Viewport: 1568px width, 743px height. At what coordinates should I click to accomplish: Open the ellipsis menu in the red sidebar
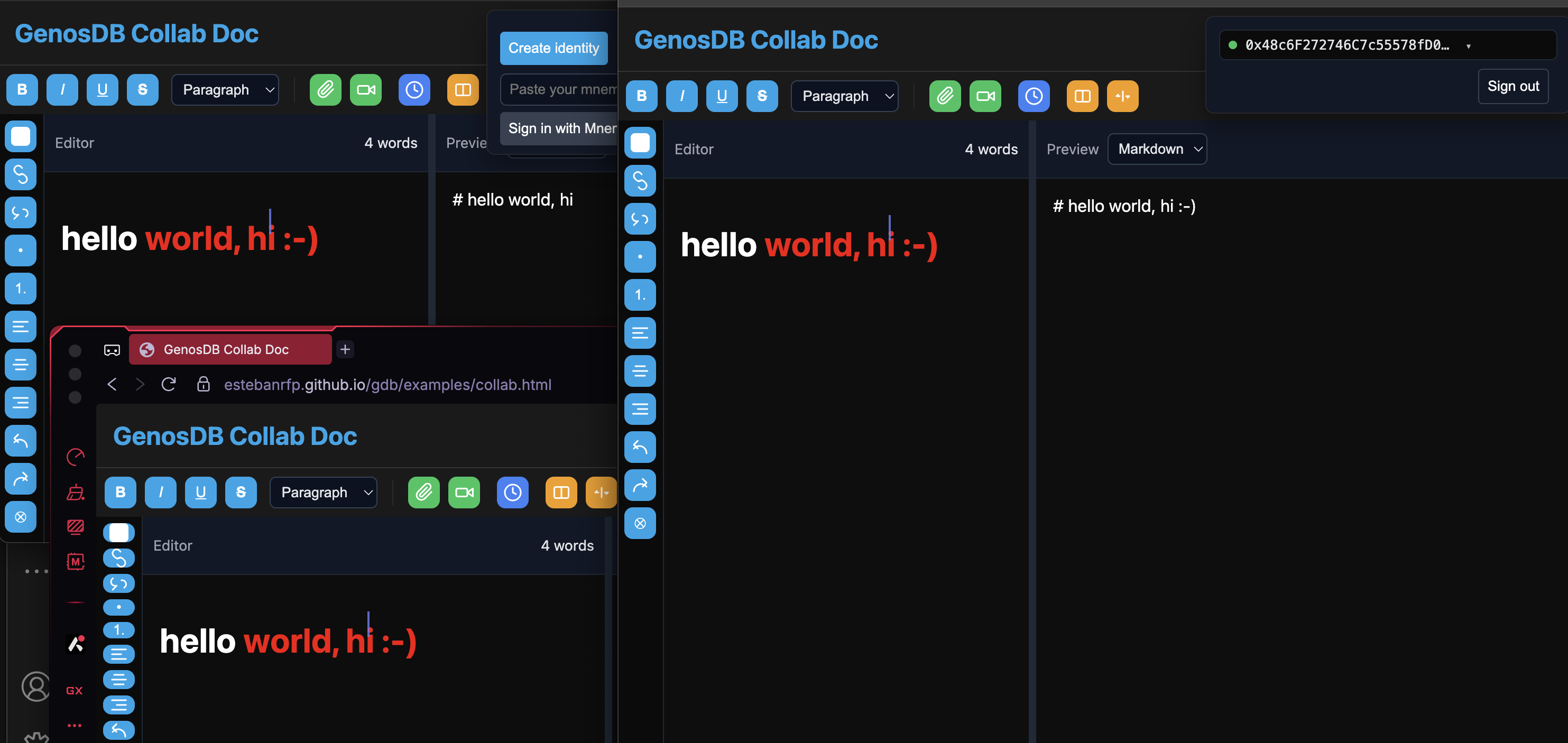[x=75, y=725]
